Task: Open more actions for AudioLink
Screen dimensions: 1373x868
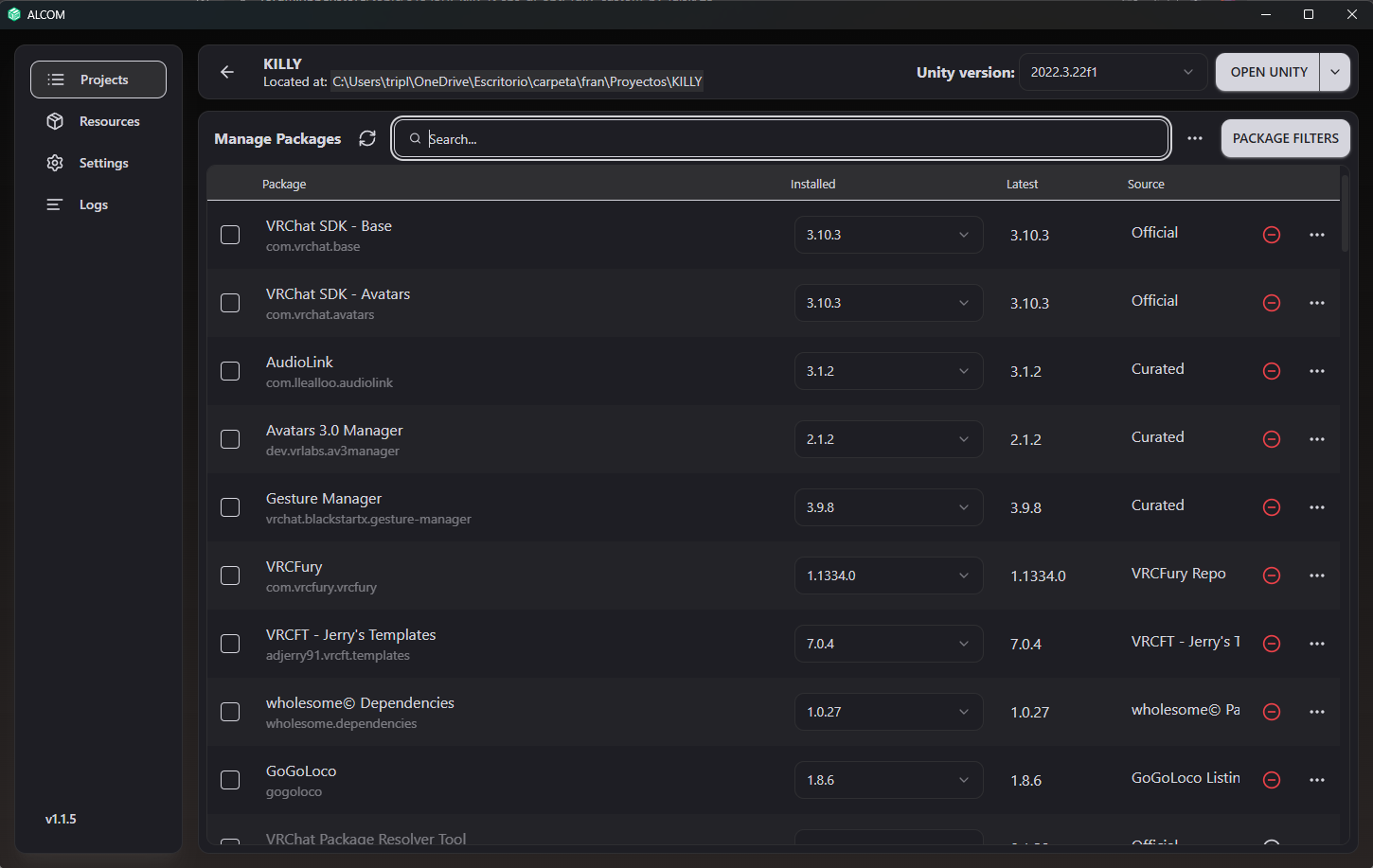Action: pos(1317,371)
